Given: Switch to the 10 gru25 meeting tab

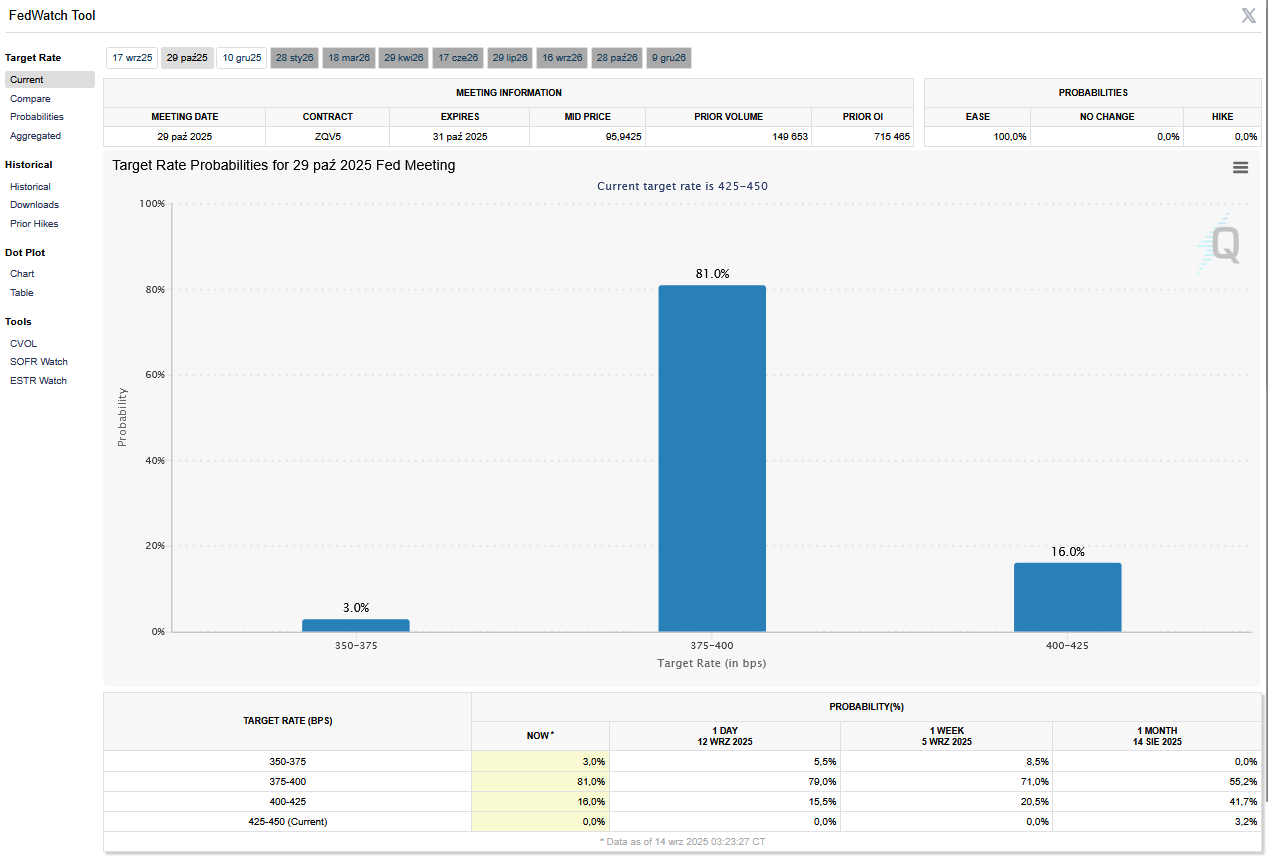Looking at the screenshot, I should point(242,58).
